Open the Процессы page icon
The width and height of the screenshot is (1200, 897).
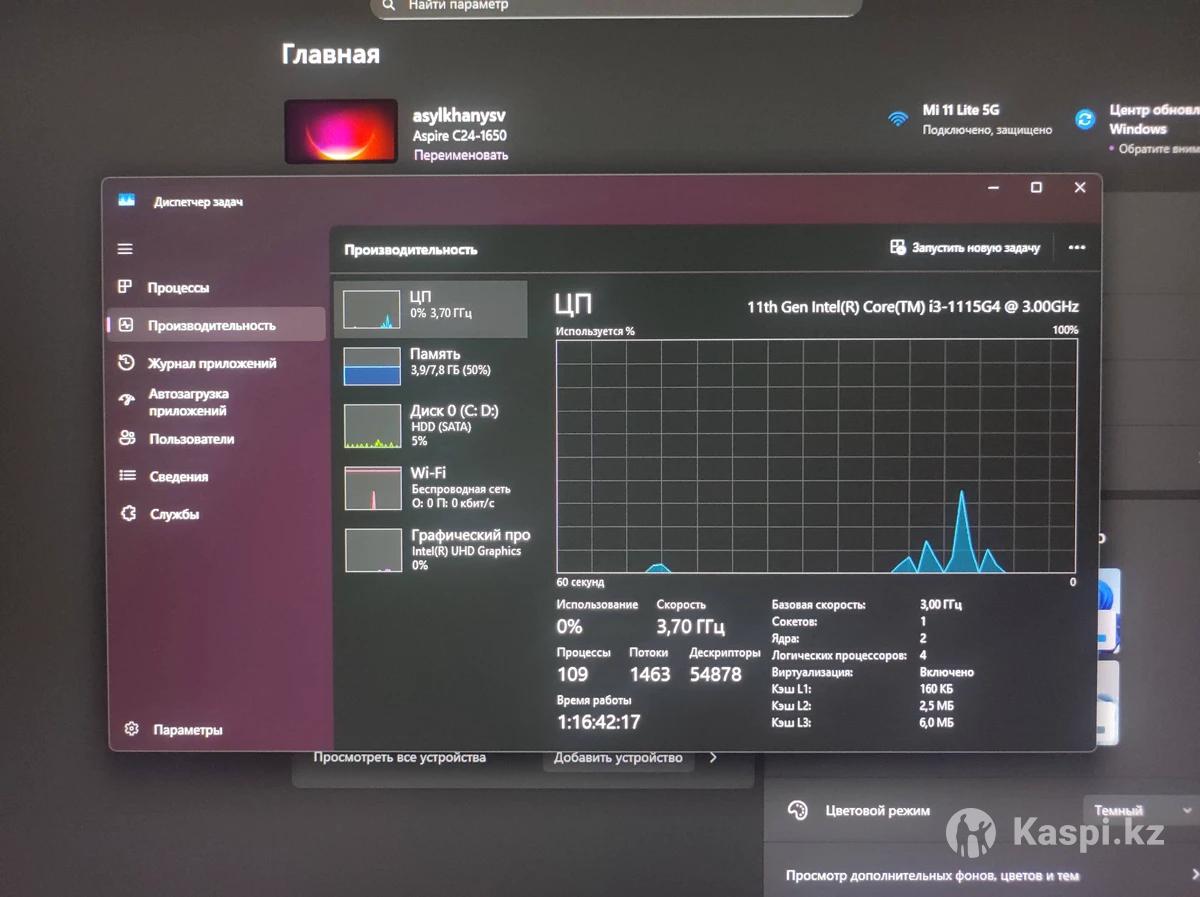pos(125,287)
